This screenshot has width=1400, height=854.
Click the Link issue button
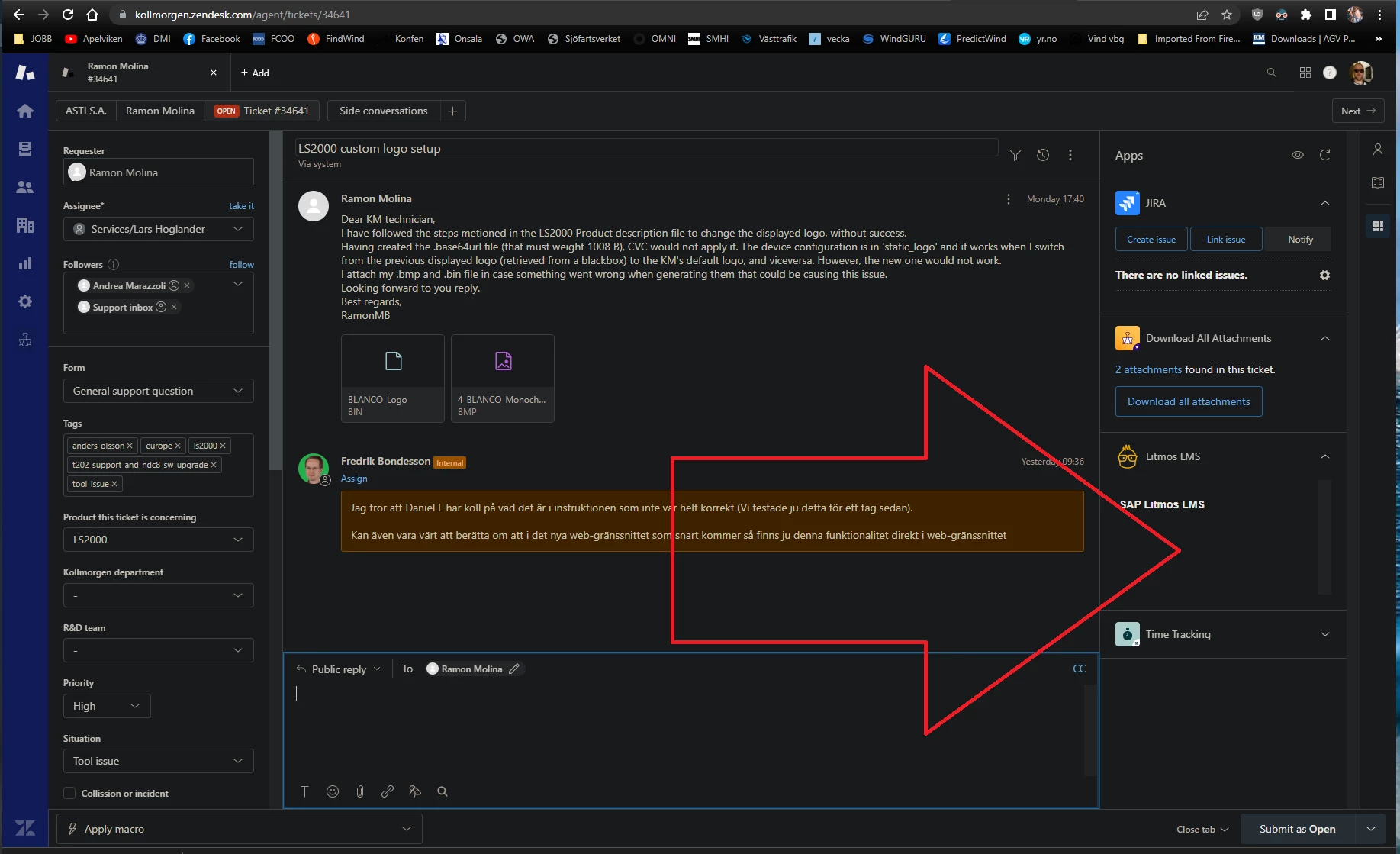point(1226,239)
